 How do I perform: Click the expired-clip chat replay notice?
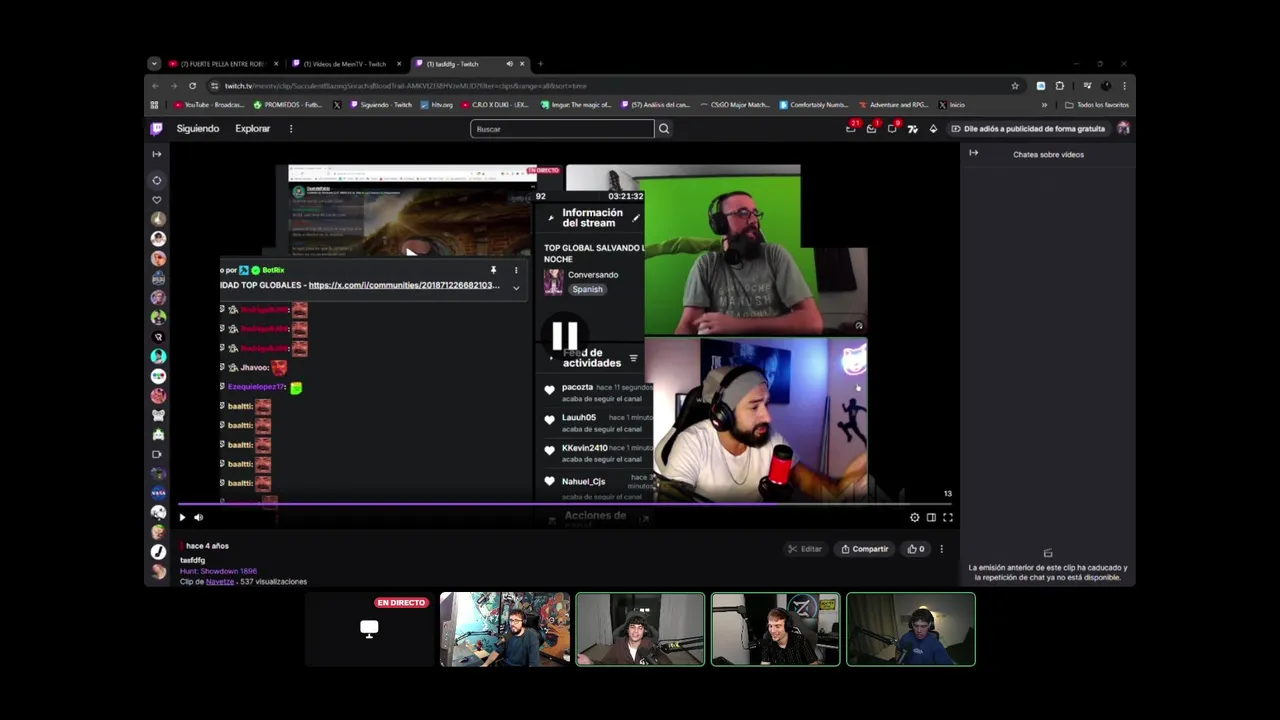click(1048, 572)
